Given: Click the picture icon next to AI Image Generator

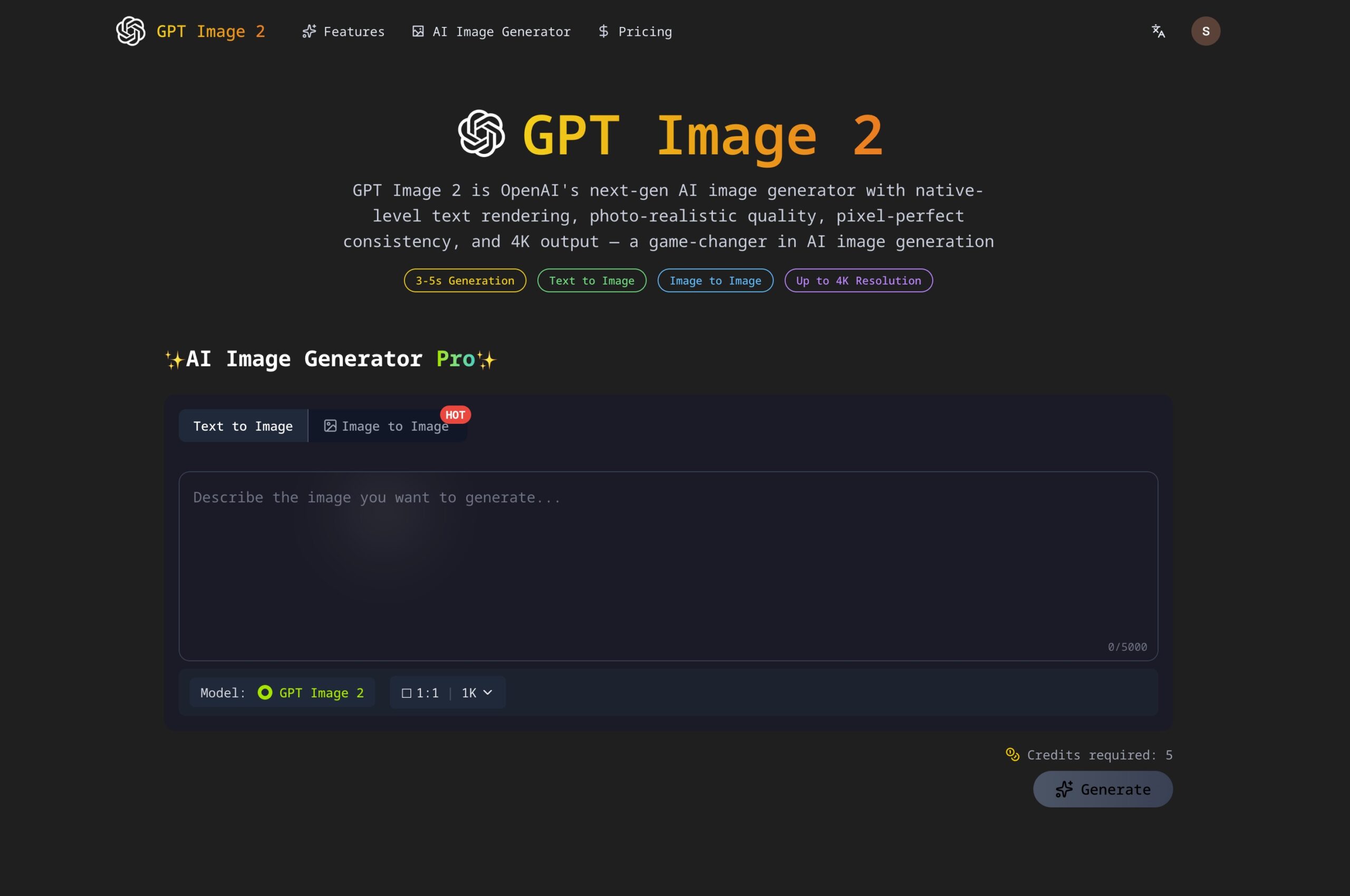Looking at the screenshot, I should (419, 32).
